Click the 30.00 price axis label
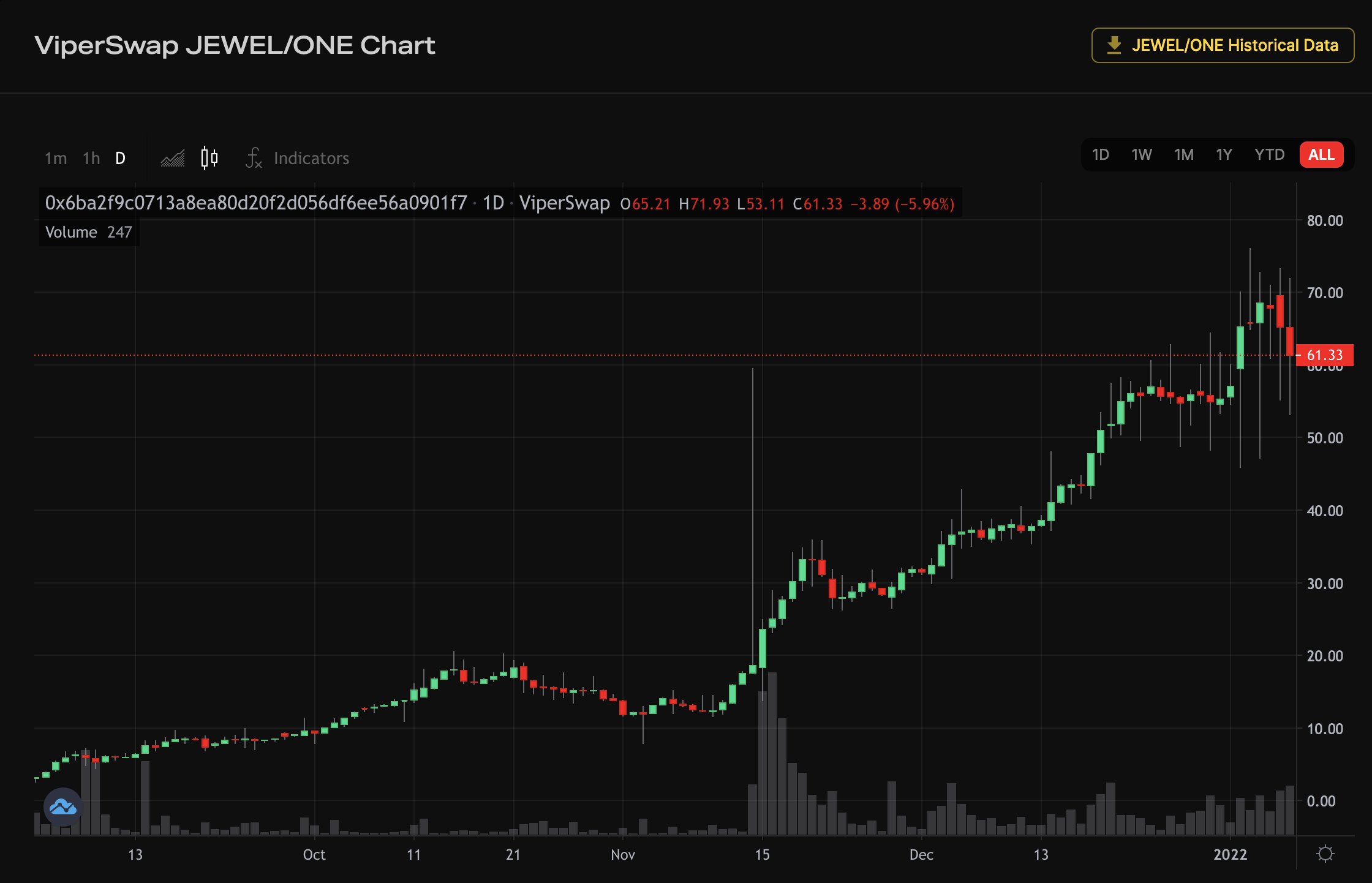The height and width of the screenshot is (883, 1372). coord(1325,584)
